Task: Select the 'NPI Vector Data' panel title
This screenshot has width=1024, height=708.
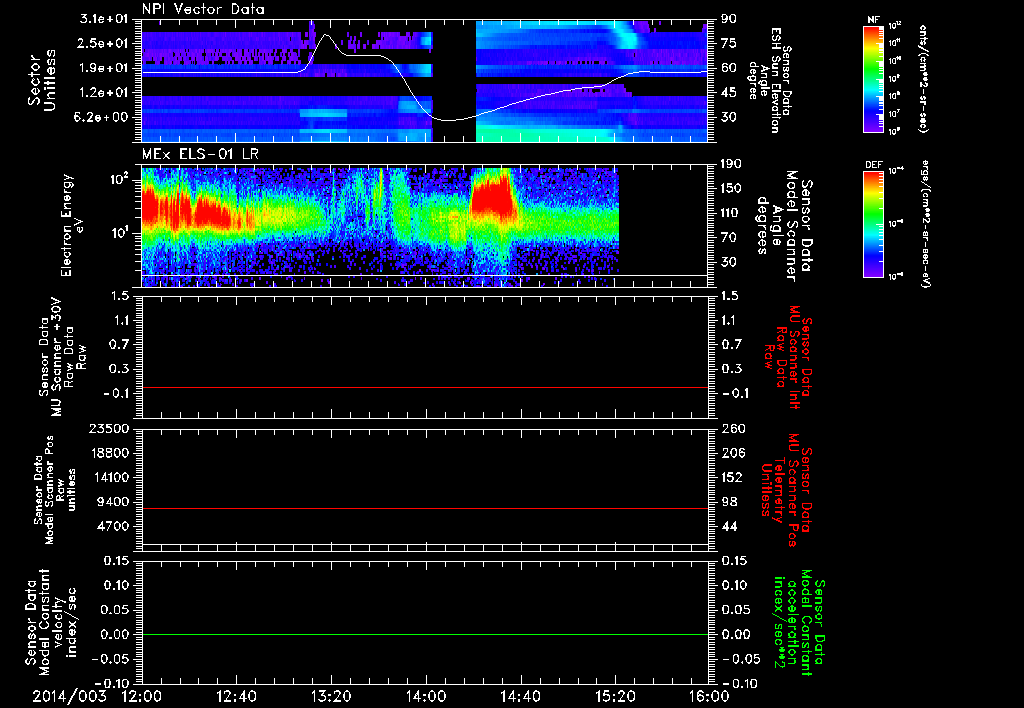Action: click(203, 9)
